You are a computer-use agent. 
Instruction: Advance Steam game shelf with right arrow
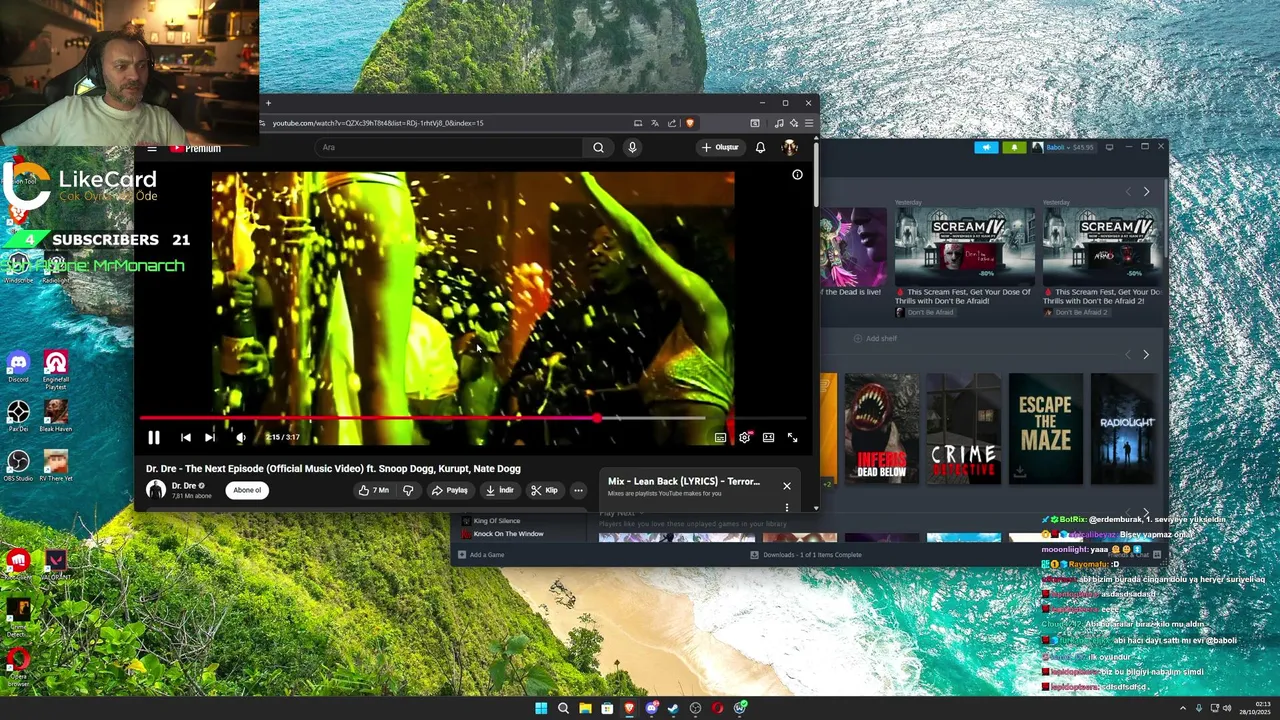[x=1146, y=354]
